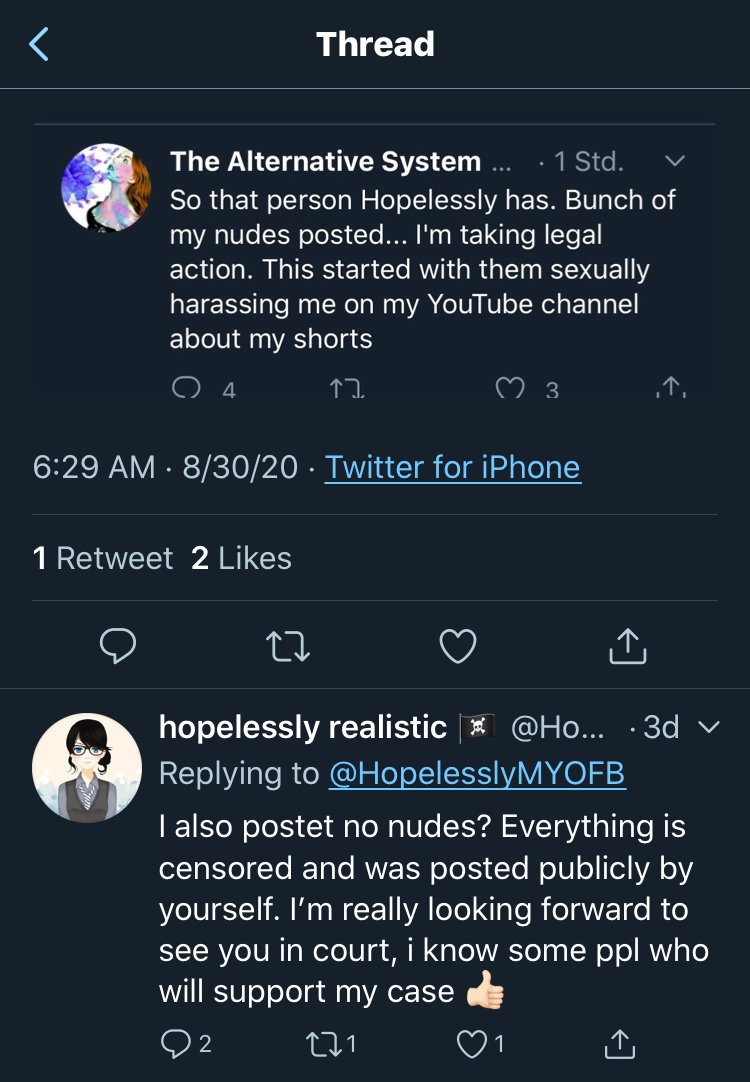Share the main tweet
Screen dimensions: 750x1082
pos(628,646)
